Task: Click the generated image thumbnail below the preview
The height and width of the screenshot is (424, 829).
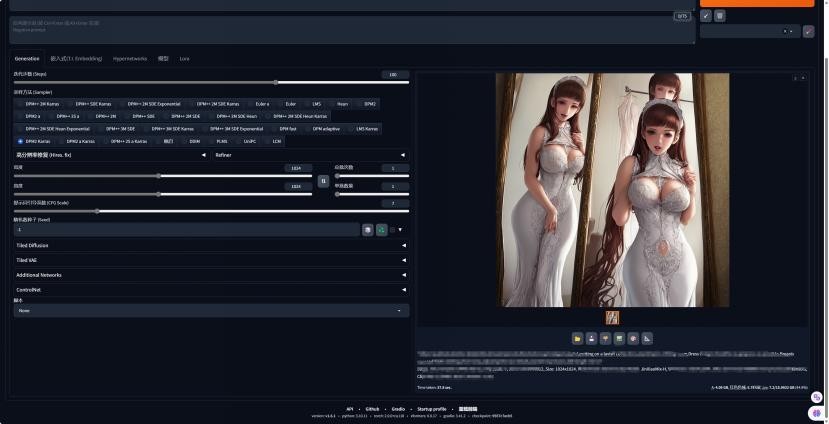Action: click(612, 318)
